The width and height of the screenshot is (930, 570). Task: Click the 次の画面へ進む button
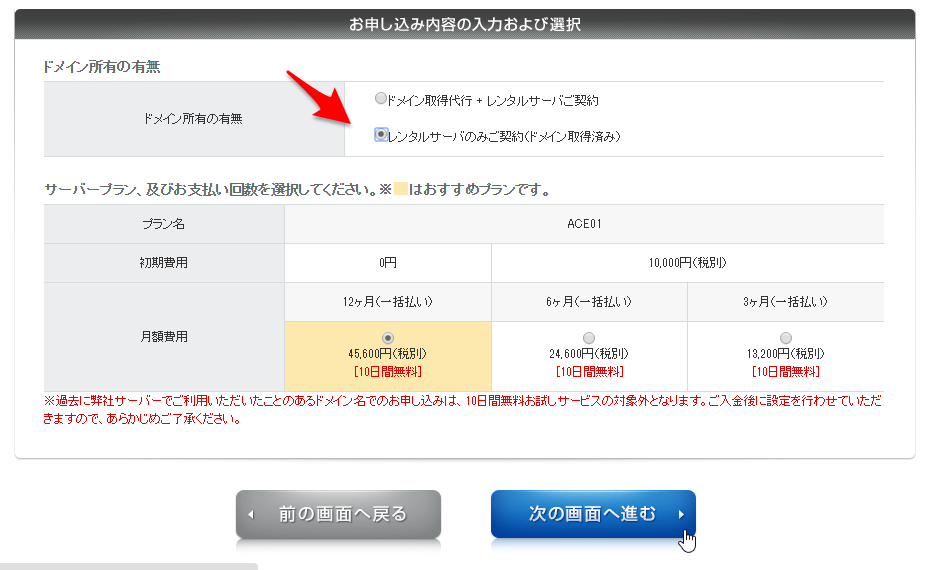(x=592, y=514)
